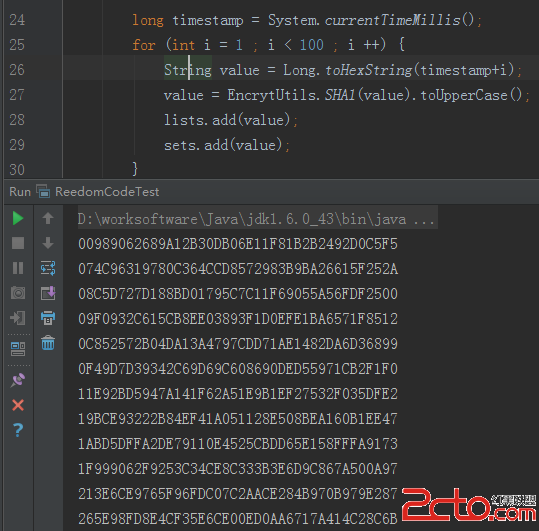Image resolution: width=539 pixels, height=531 pixels.
Task: Toggle soft-wrap in console output
Action: click(x=48, y=268)
